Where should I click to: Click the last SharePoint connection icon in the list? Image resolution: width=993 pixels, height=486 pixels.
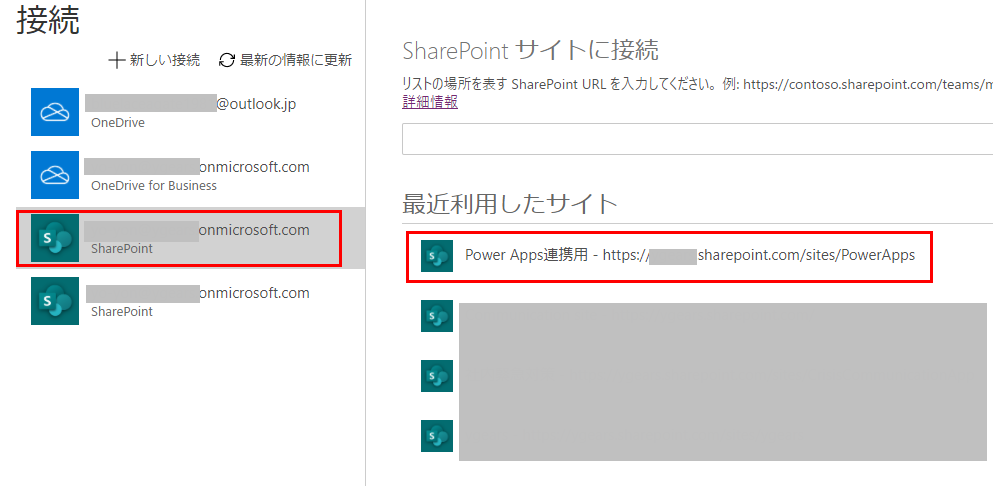(x=55, y=301)
